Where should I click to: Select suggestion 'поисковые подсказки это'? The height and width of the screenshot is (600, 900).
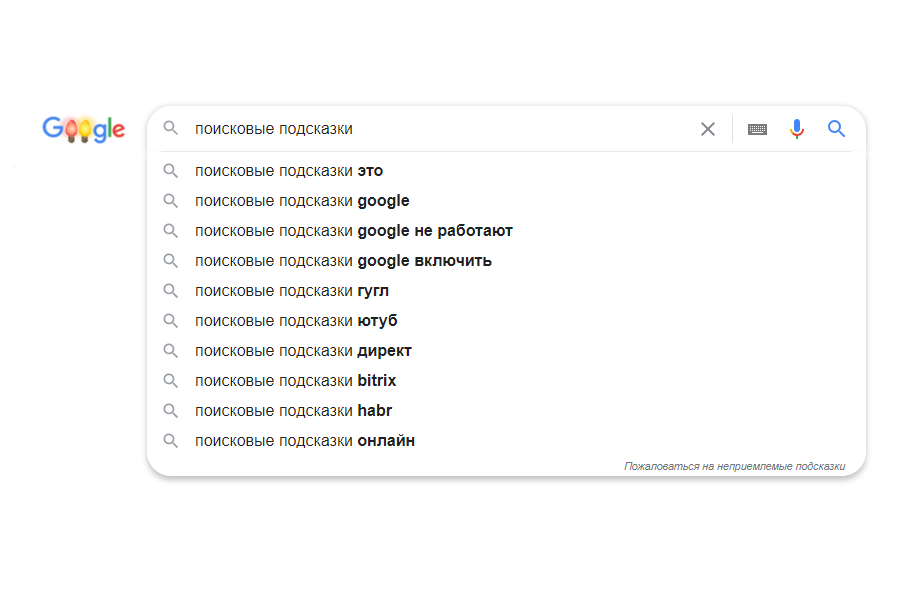[x=289, y=171]
